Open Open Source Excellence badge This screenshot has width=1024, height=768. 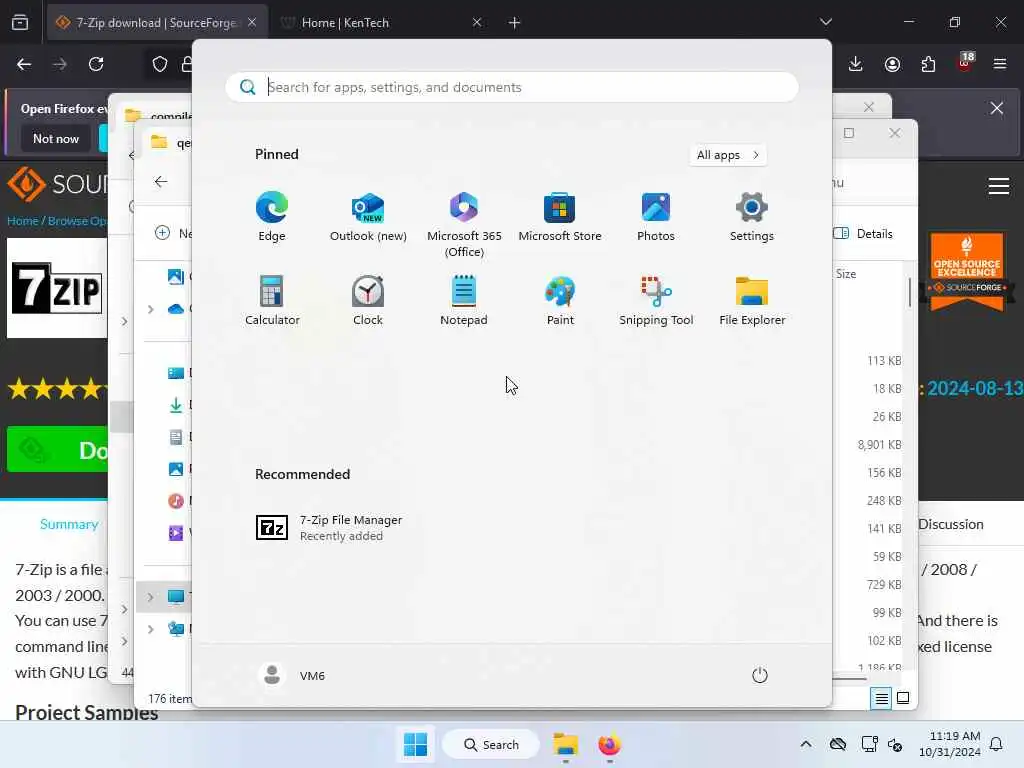967,270
